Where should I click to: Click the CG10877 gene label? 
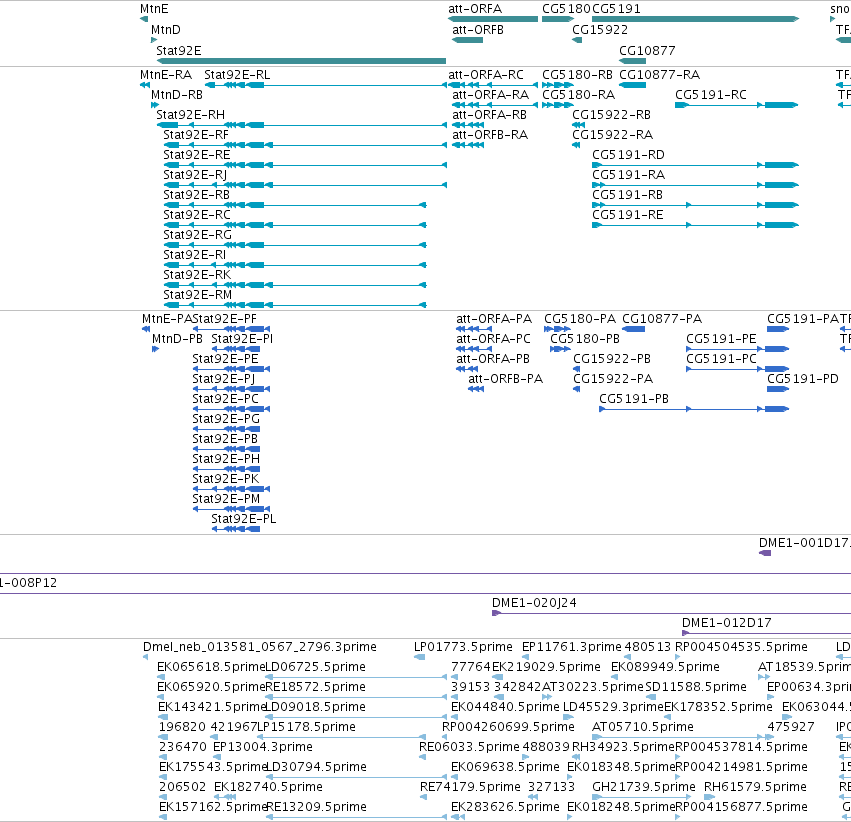[x=647, y=50]
